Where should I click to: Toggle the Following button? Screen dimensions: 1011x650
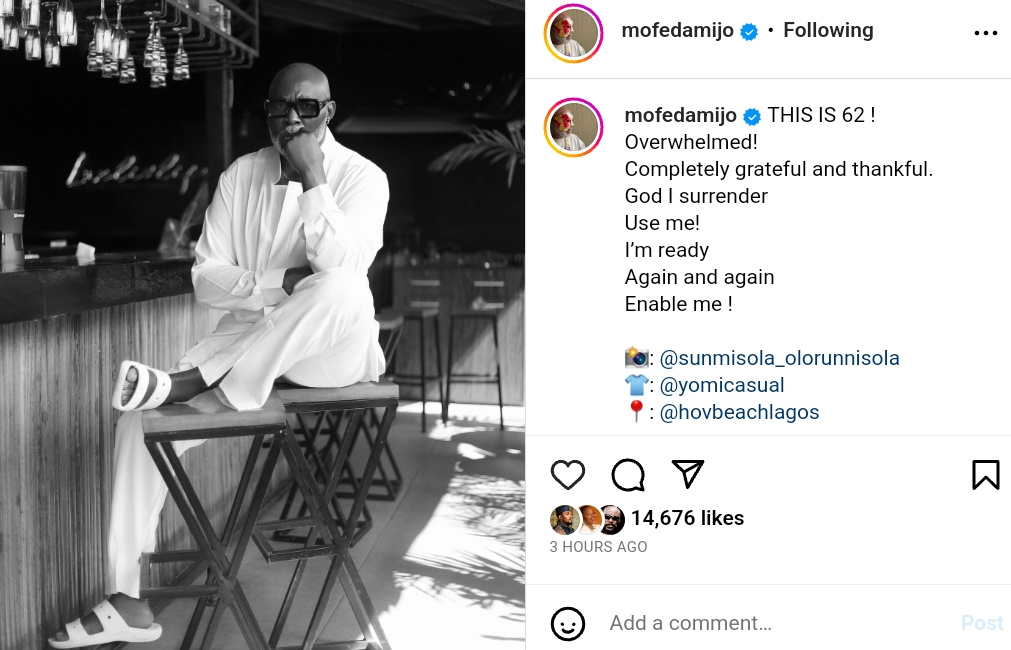[x=828, y=30]
